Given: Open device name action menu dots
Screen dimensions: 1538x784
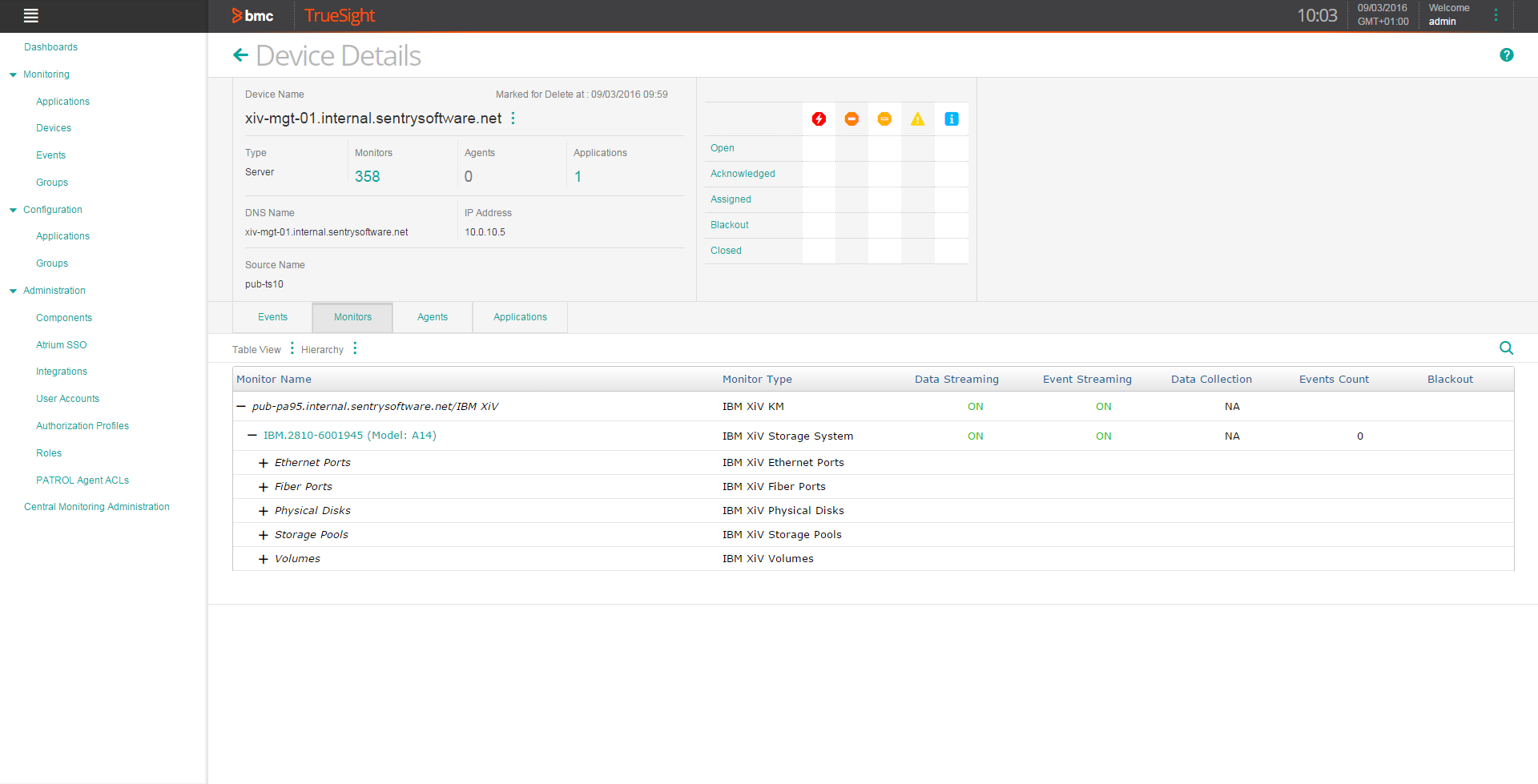Looking at the screenshot, I should pos(513,119).
